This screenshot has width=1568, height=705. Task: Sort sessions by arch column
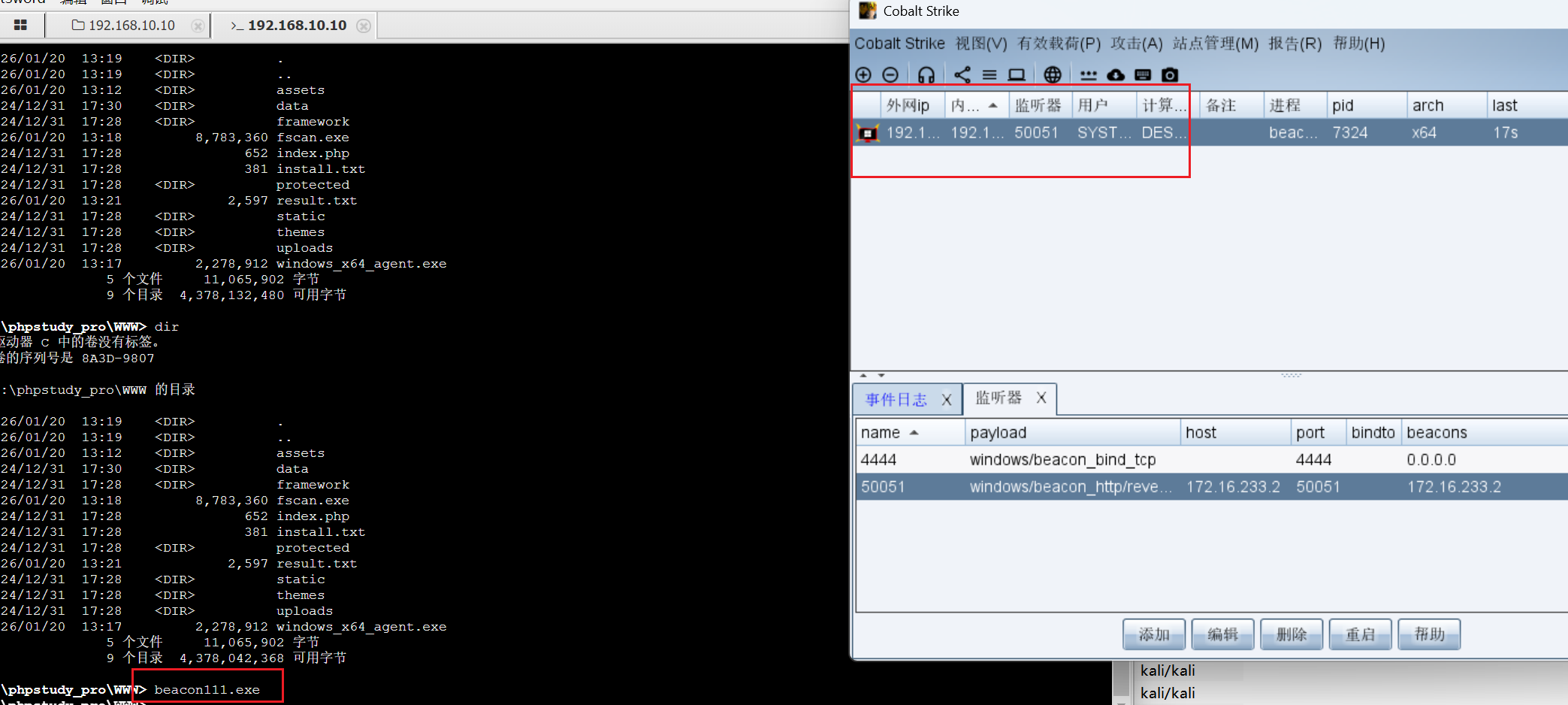1446,105
